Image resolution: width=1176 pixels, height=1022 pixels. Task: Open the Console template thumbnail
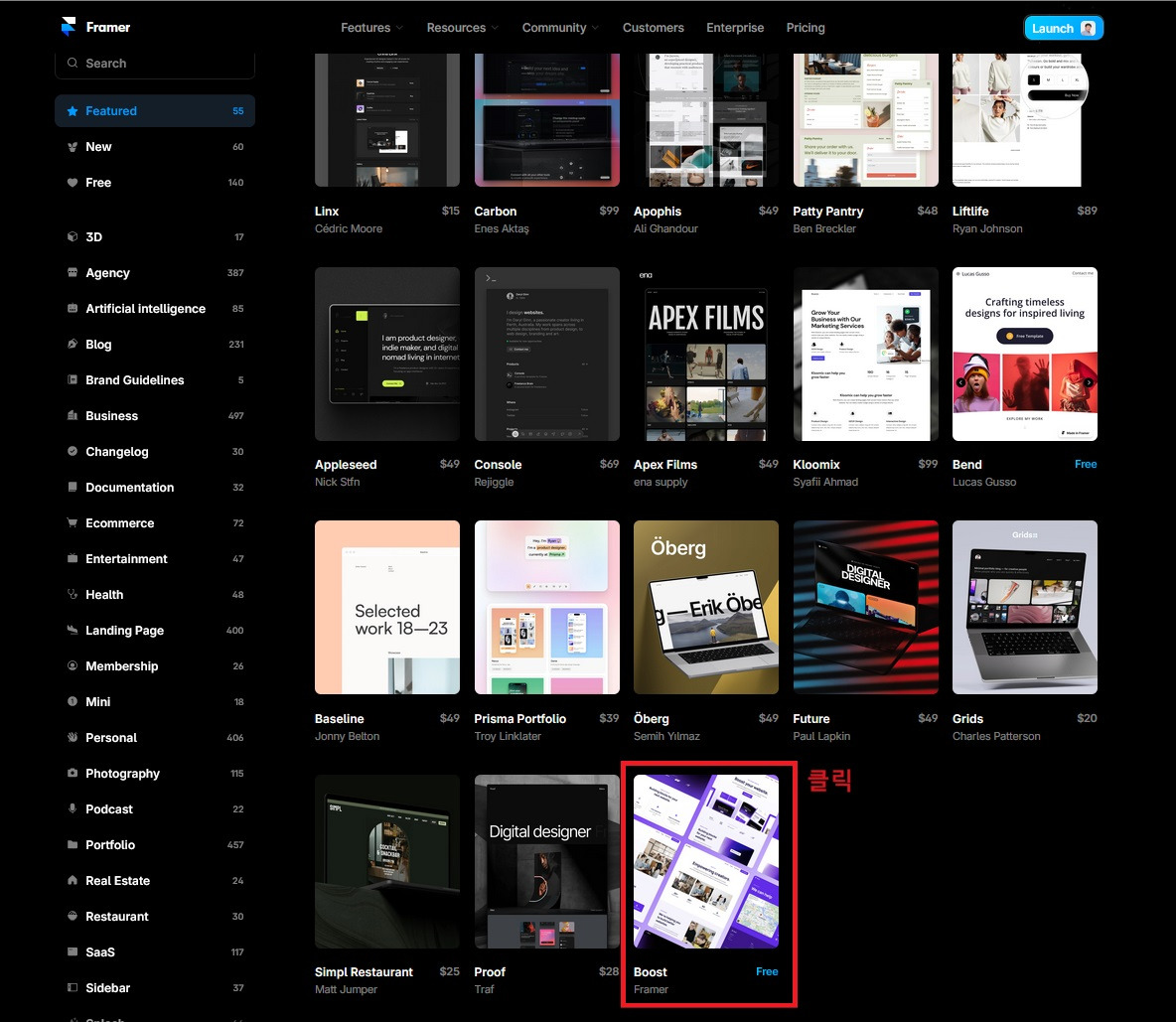(546, 354)
